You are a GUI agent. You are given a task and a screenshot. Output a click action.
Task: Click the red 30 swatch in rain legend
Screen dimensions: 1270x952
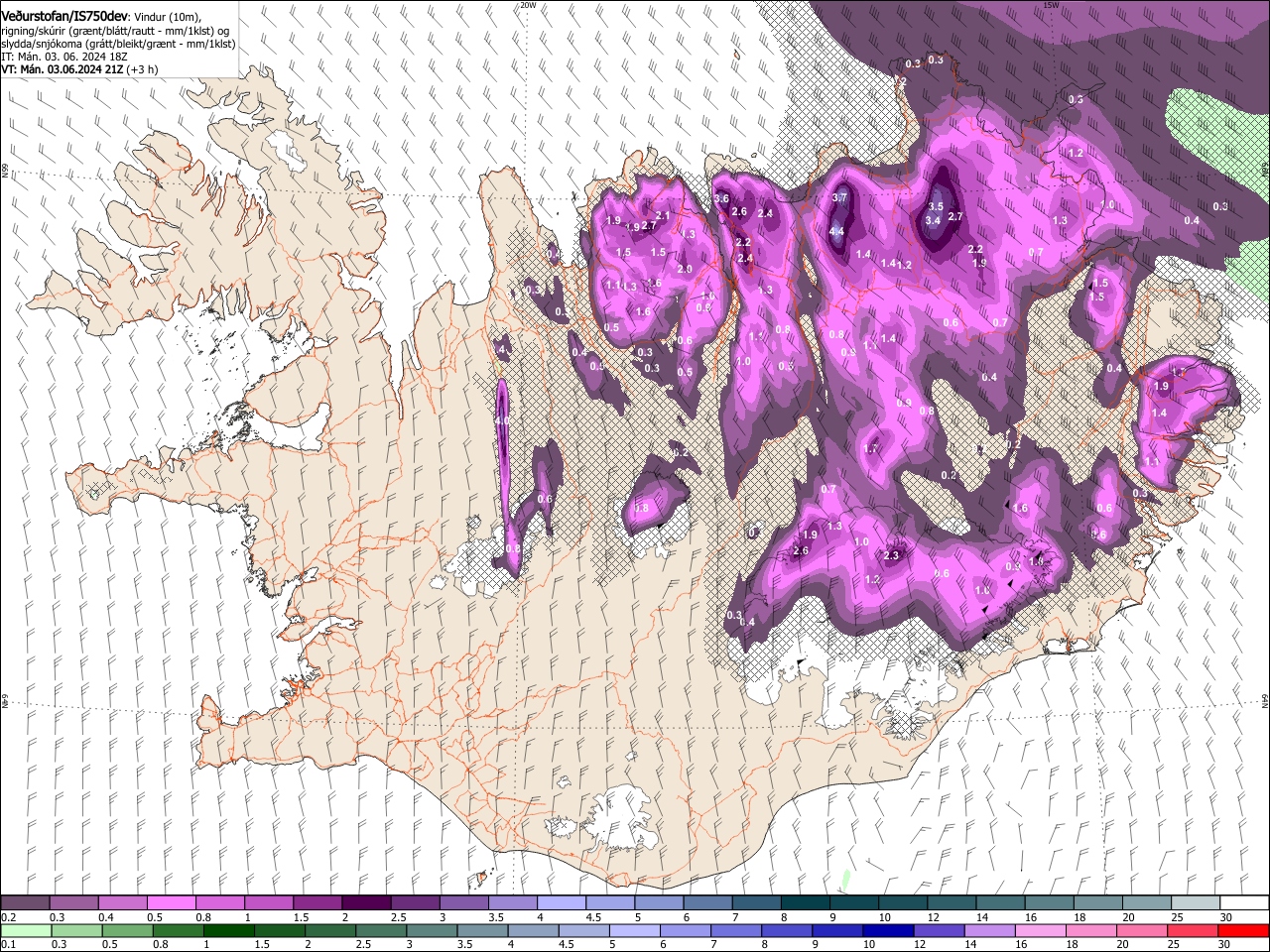click(1242, 930)
